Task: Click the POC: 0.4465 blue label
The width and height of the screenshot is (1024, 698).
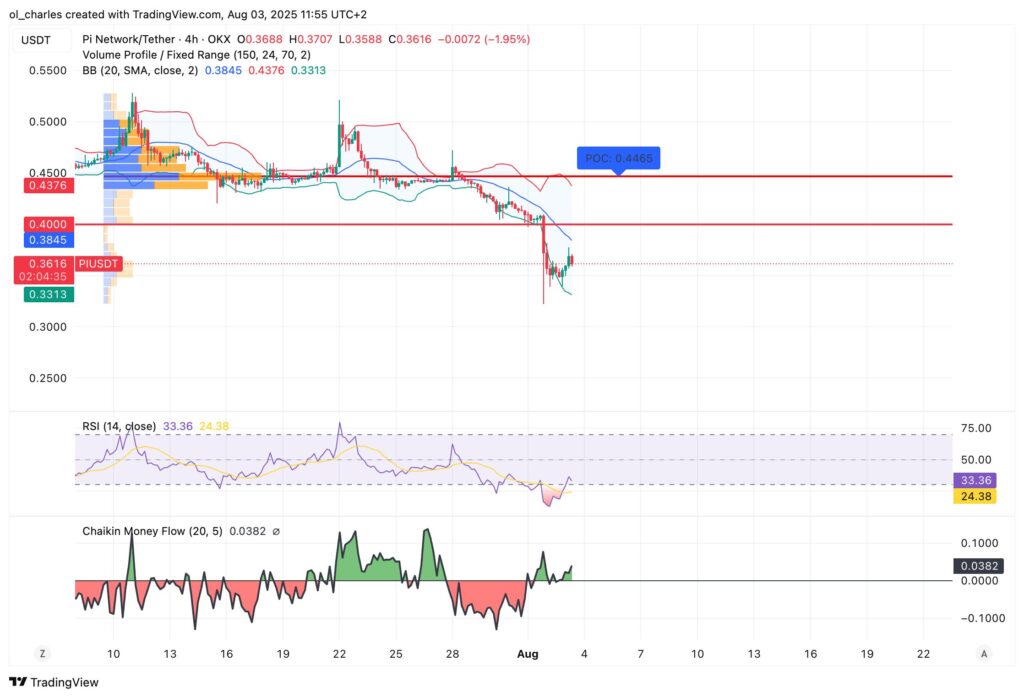Action: tap(619, 158)
